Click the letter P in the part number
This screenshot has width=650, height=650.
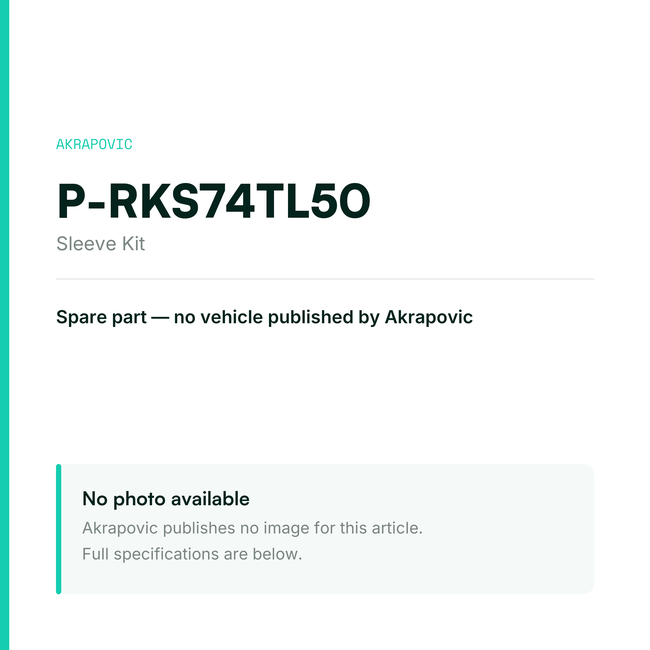71,201
